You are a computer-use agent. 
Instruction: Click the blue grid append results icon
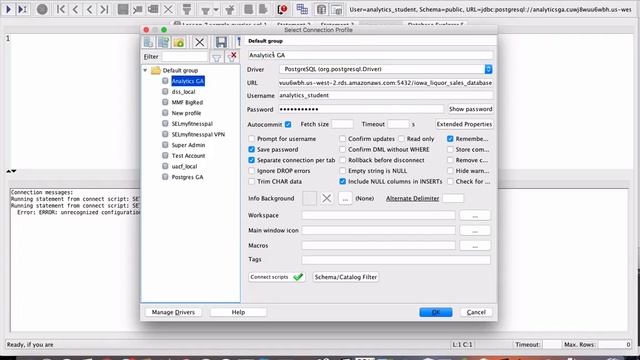[302, 9]
